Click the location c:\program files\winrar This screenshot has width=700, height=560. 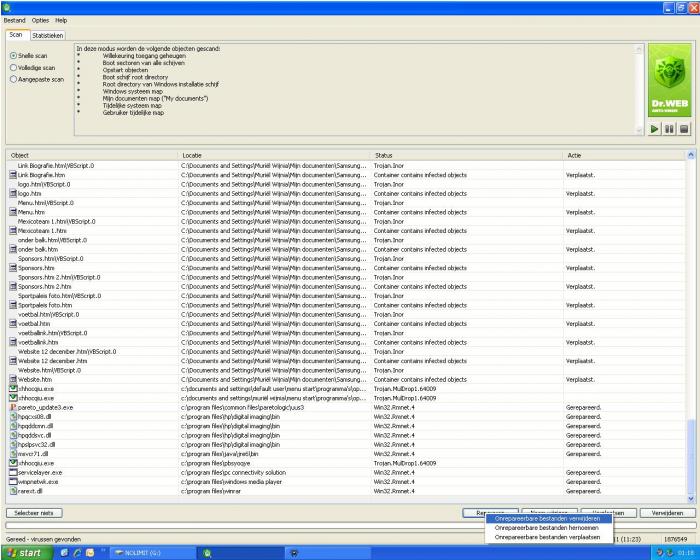[211, 491]
